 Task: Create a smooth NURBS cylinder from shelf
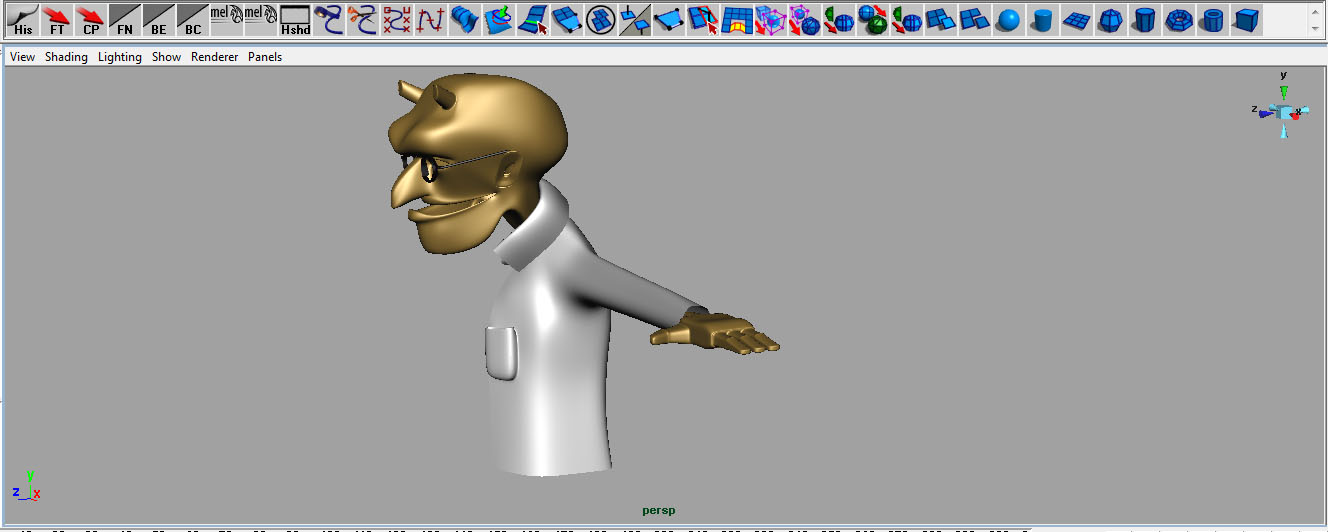(x=1043, y=20)
